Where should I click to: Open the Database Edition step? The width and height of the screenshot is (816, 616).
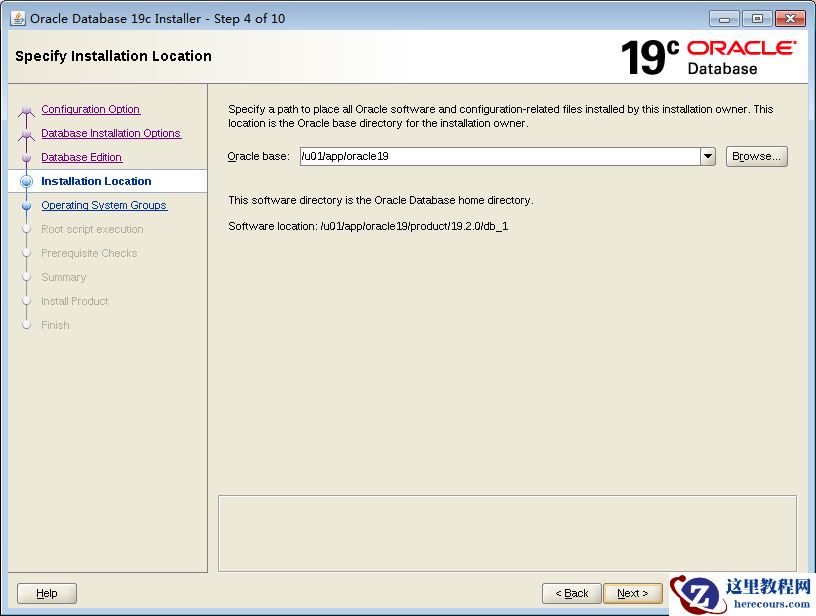(x=81, y=157)
